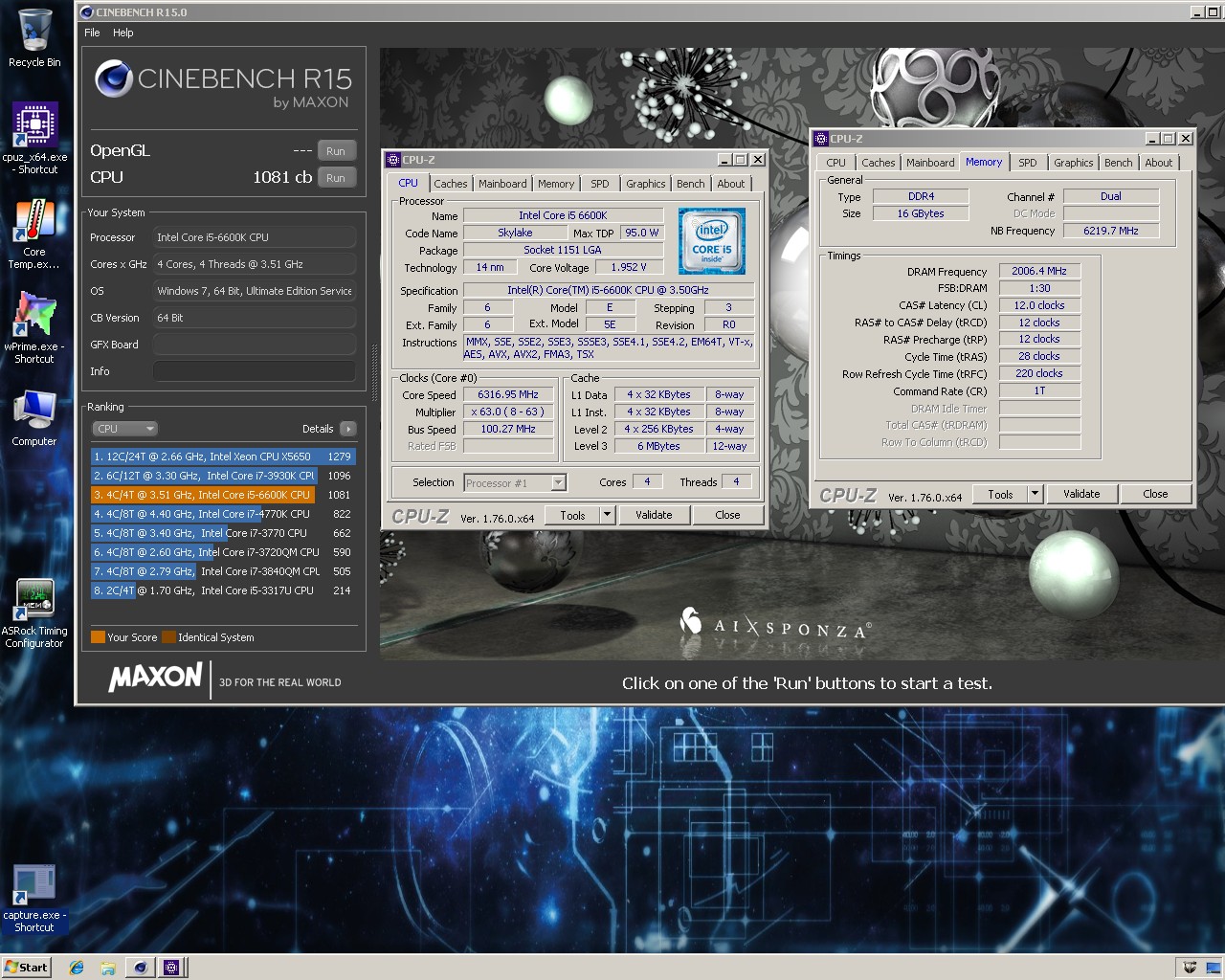The width and height of the screenshot is (1225, 980).
Task: Open Graphics tab in right CPU-Z window
Action: [x=1074, y=163]
